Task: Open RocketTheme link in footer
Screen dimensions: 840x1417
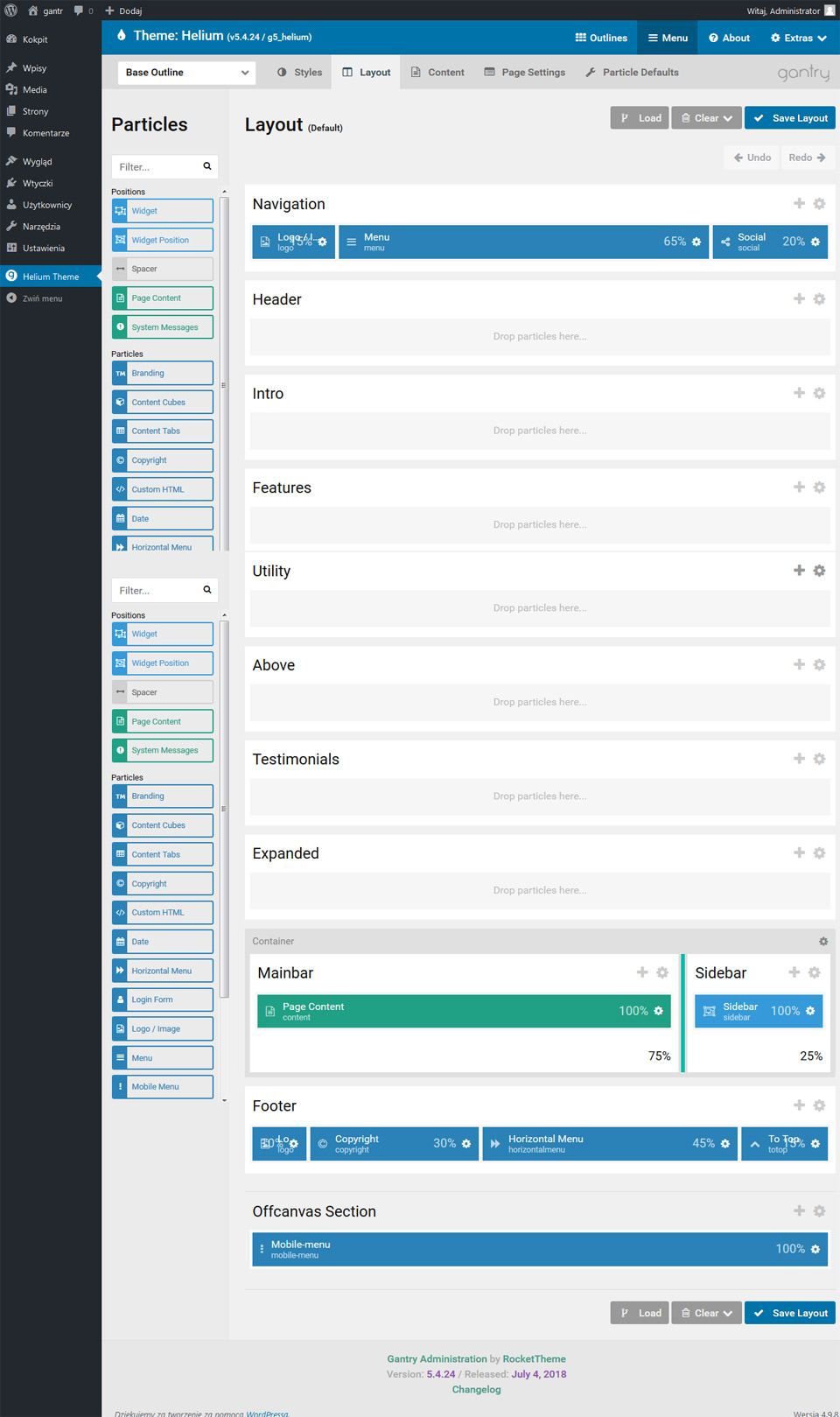Action: 534,1359
